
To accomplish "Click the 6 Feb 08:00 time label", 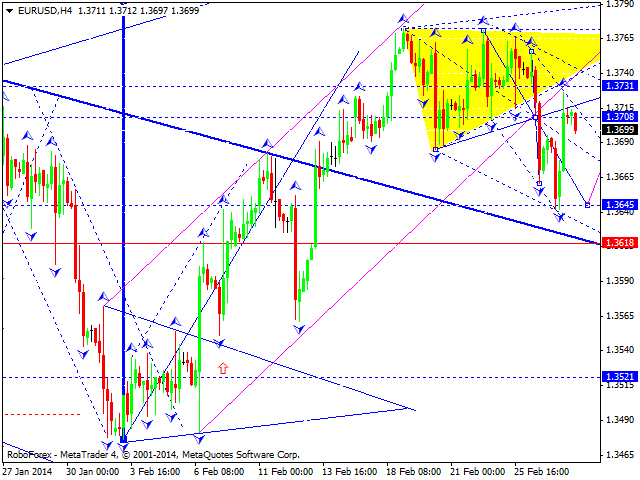I will coord(219,471).
